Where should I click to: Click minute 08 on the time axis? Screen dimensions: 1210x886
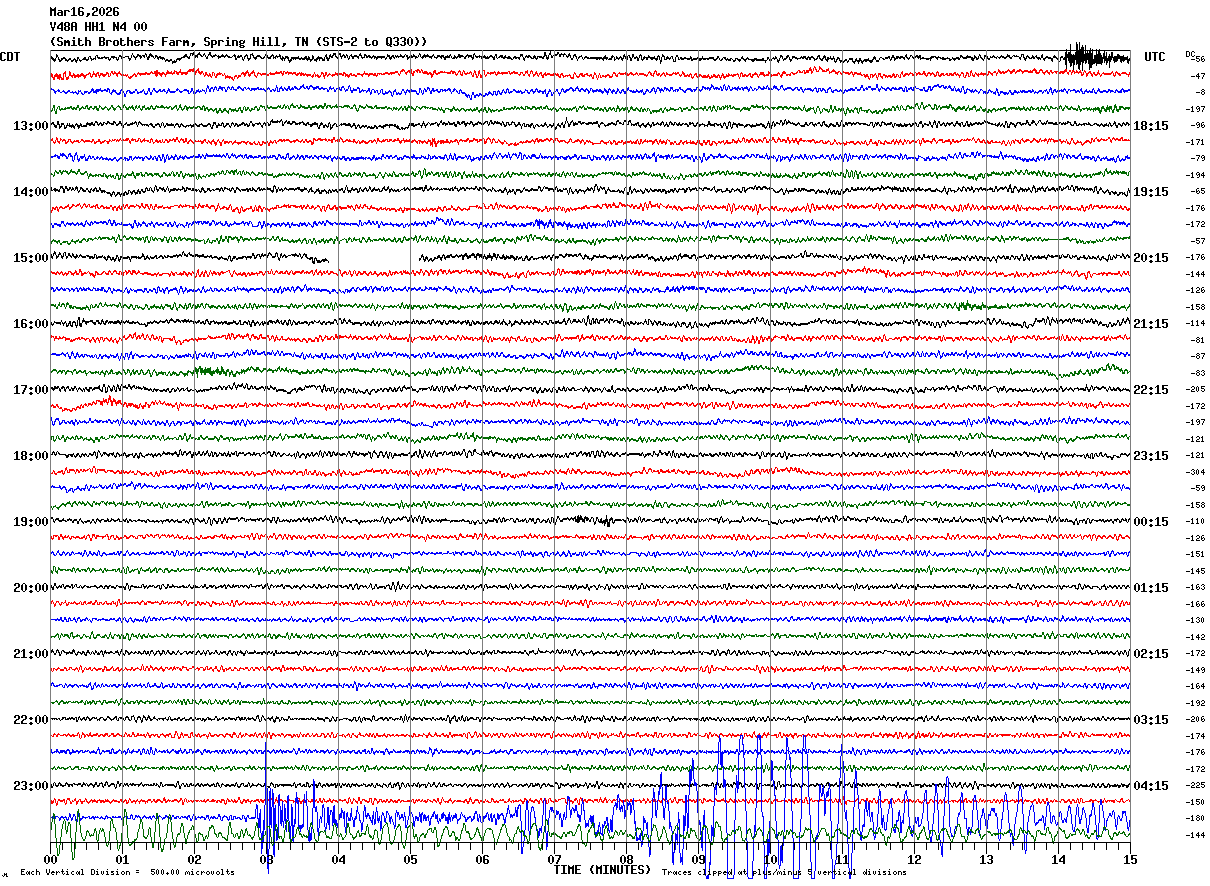[x=627, y=860]
